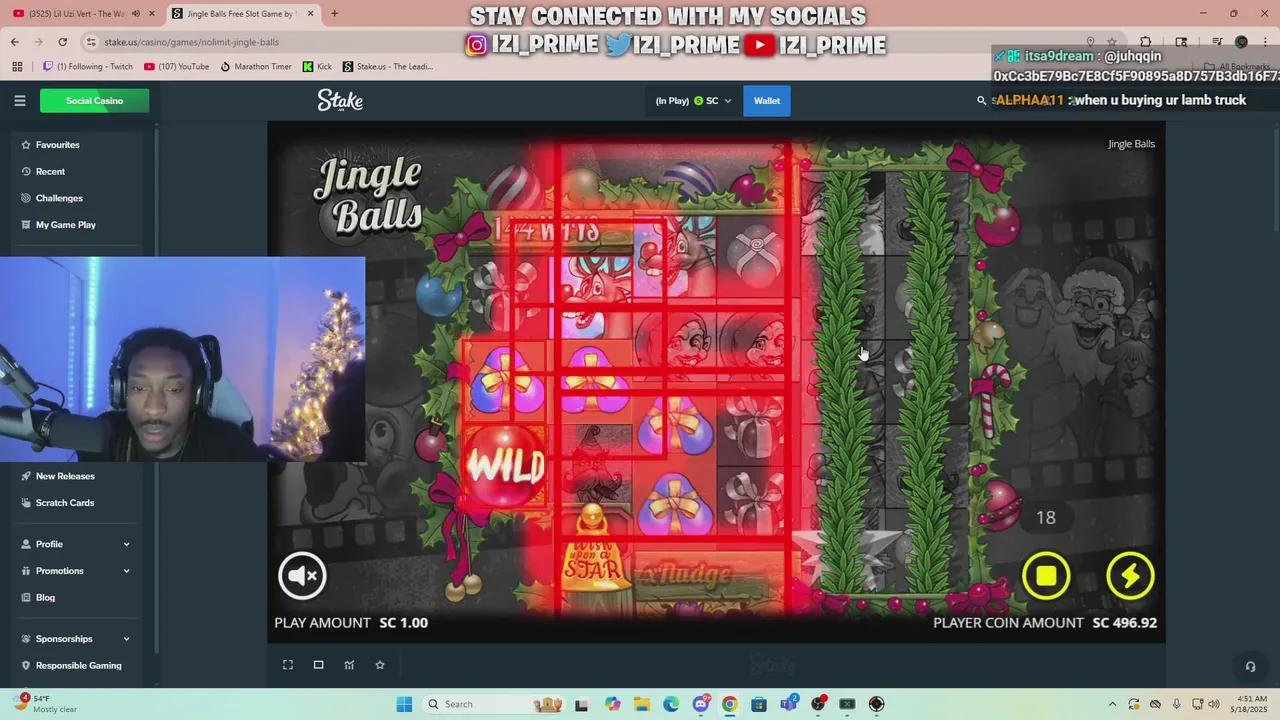Open the weather widget on taskbar
This screenshot has height=720, width=1280.
[x=46, y=704]
